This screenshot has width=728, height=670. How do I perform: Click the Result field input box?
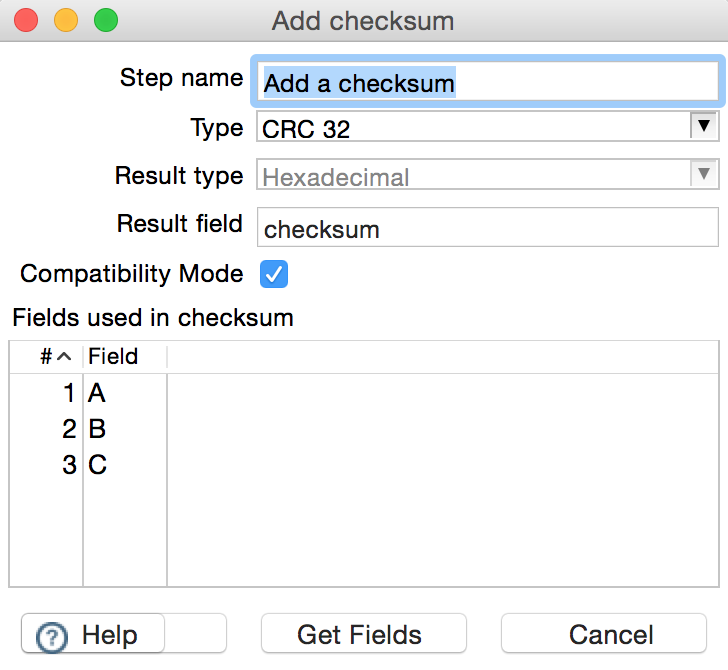(x=488, y=228)
